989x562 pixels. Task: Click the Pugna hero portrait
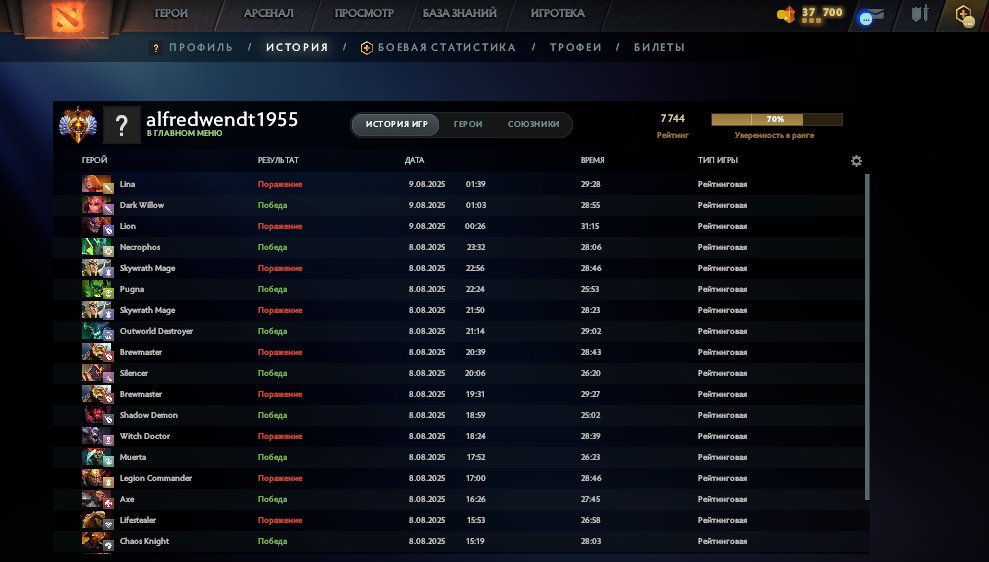[97, 289]
